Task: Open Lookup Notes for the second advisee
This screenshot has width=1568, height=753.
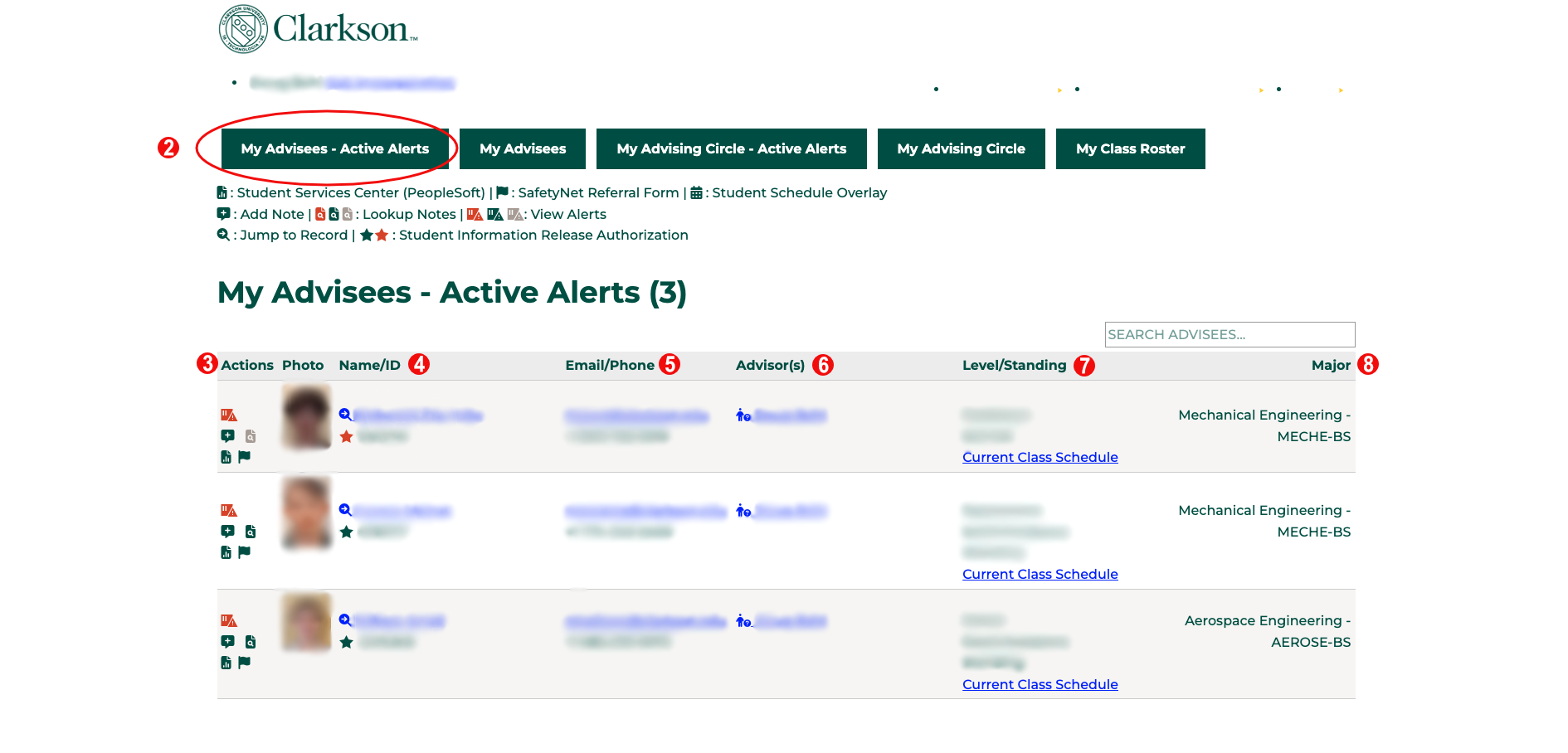Action: (251, 531)
